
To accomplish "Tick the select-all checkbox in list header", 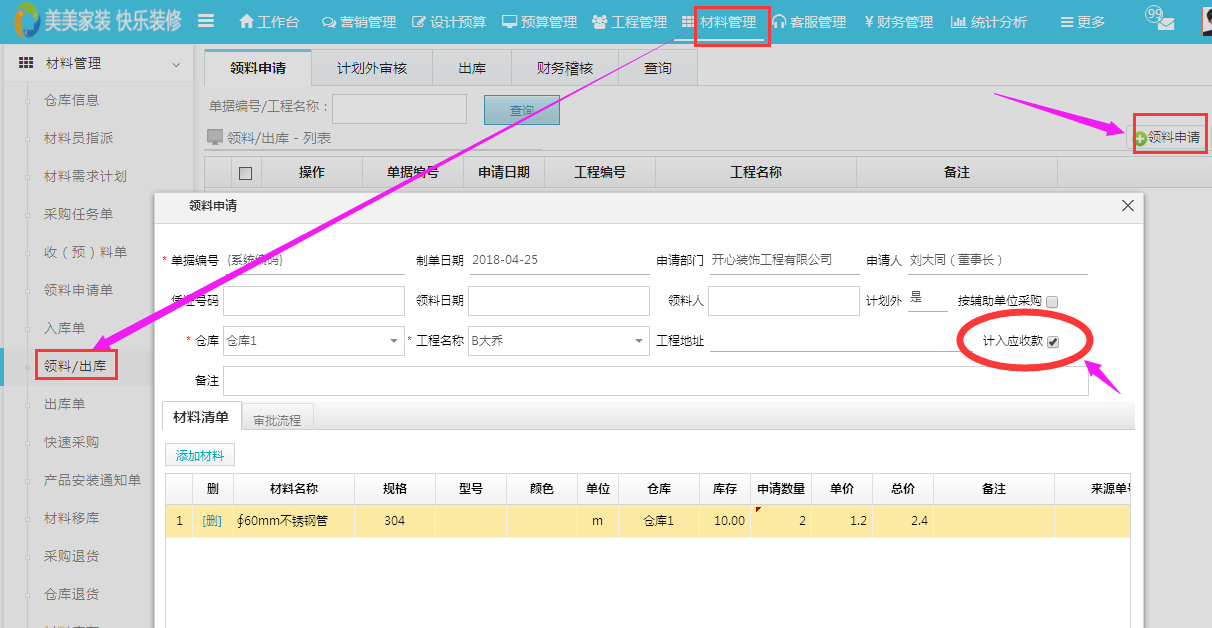I will coord(245,173).
